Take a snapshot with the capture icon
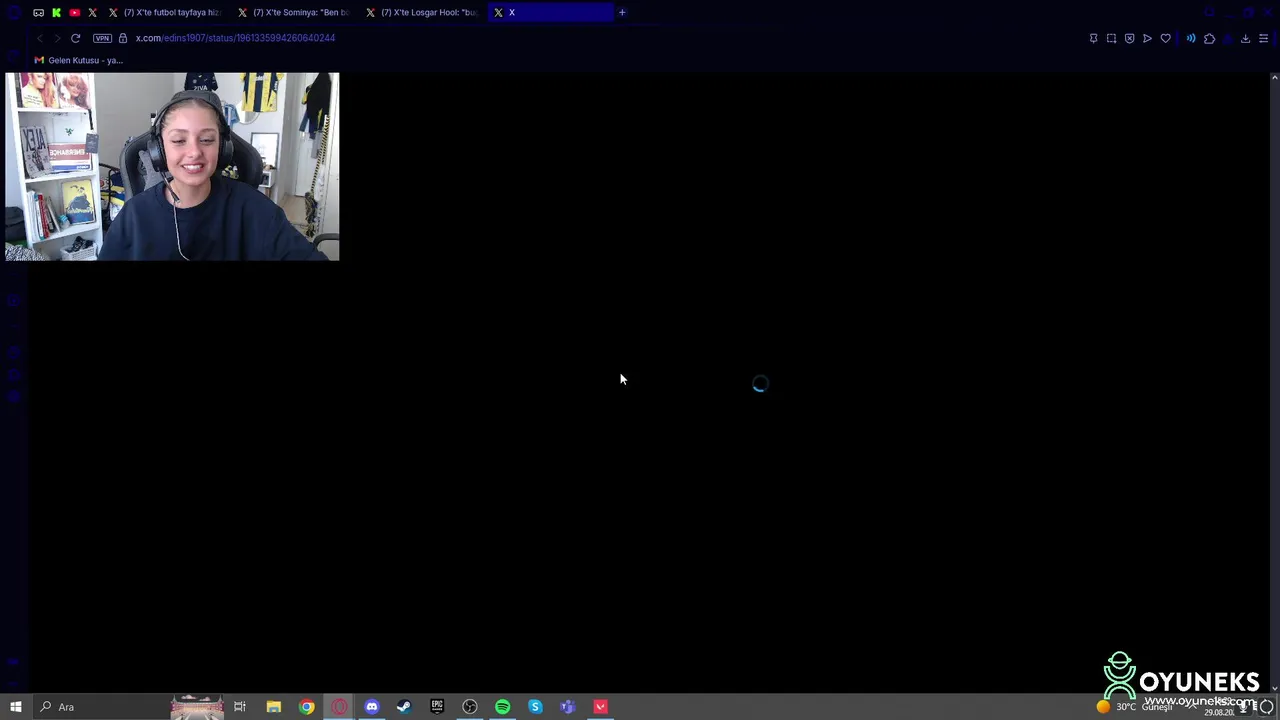 tap(1111, 38)
